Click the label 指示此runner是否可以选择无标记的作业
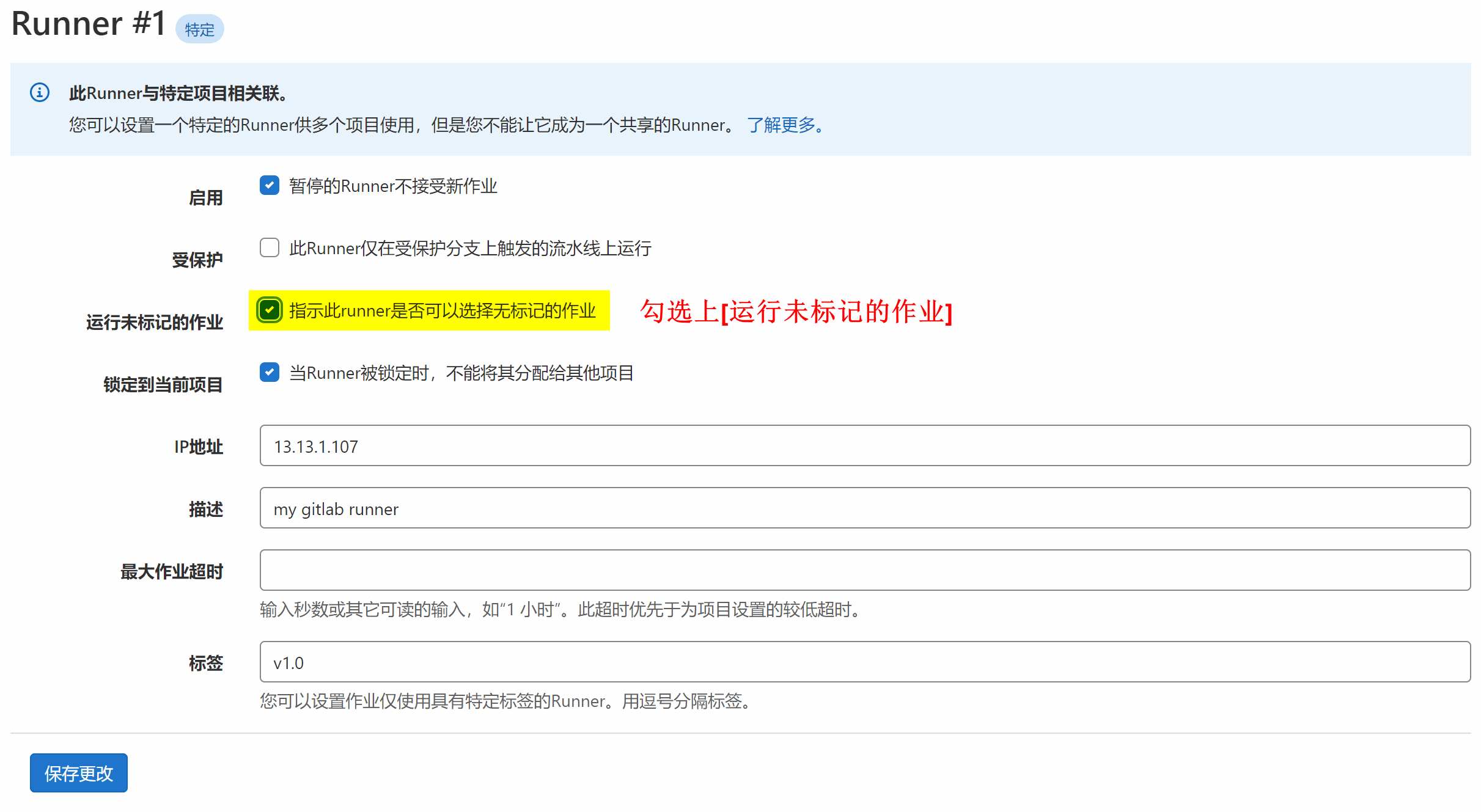Viewport: 1481px width, 812px height. pos(442,310)
